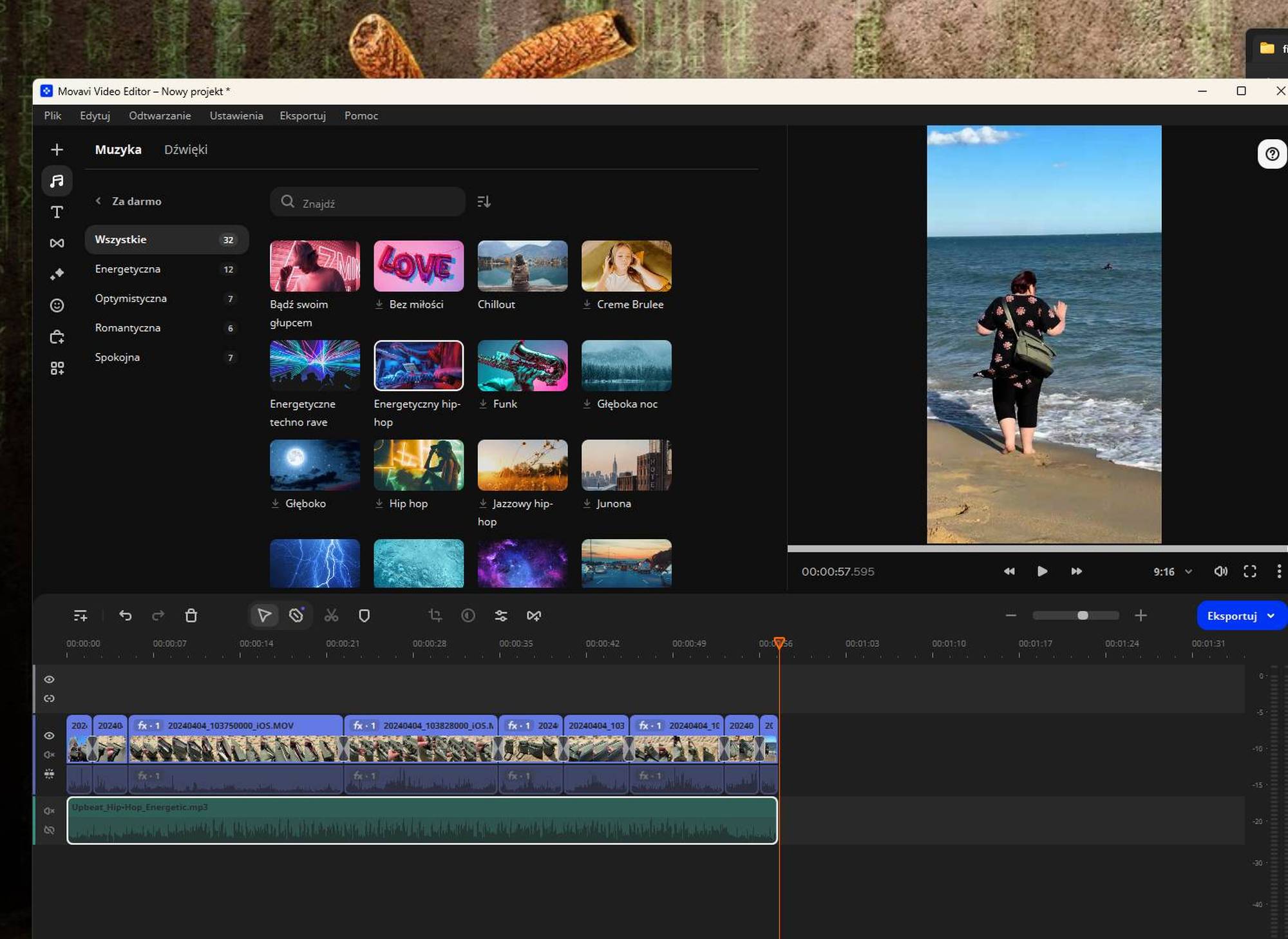The width and height of the screenshot is (1288, 939).
Task: Open the Odtwarzanie menu
Action: tap(160, 116)
